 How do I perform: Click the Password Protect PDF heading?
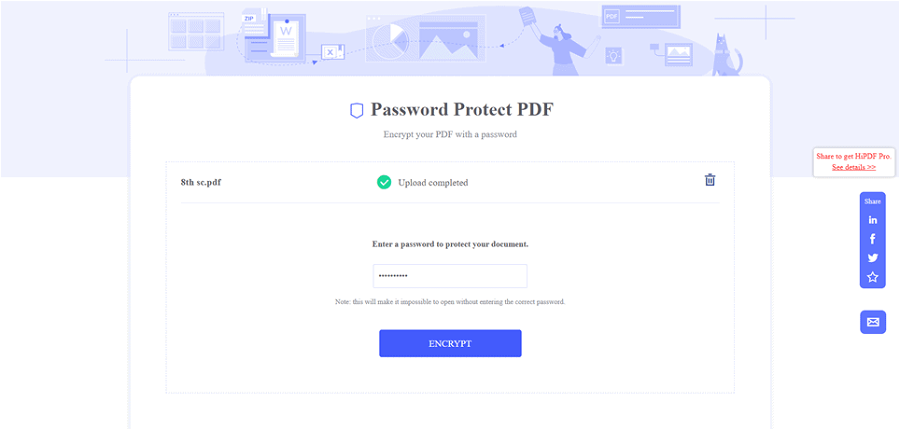pyautogui.click(x=461, y=110)
